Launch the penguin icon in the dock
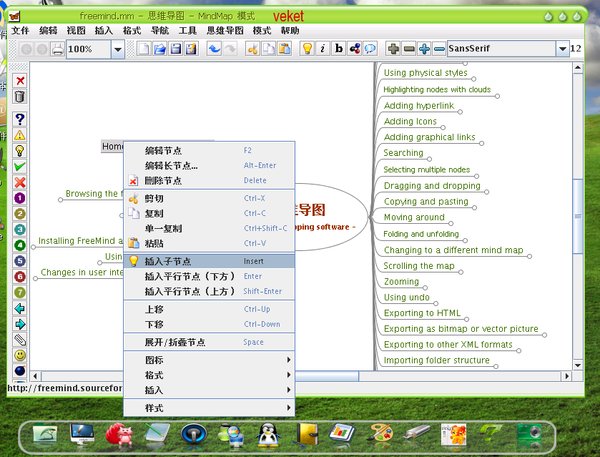Screen dimensions: 600x457 [x=268, y=435]
